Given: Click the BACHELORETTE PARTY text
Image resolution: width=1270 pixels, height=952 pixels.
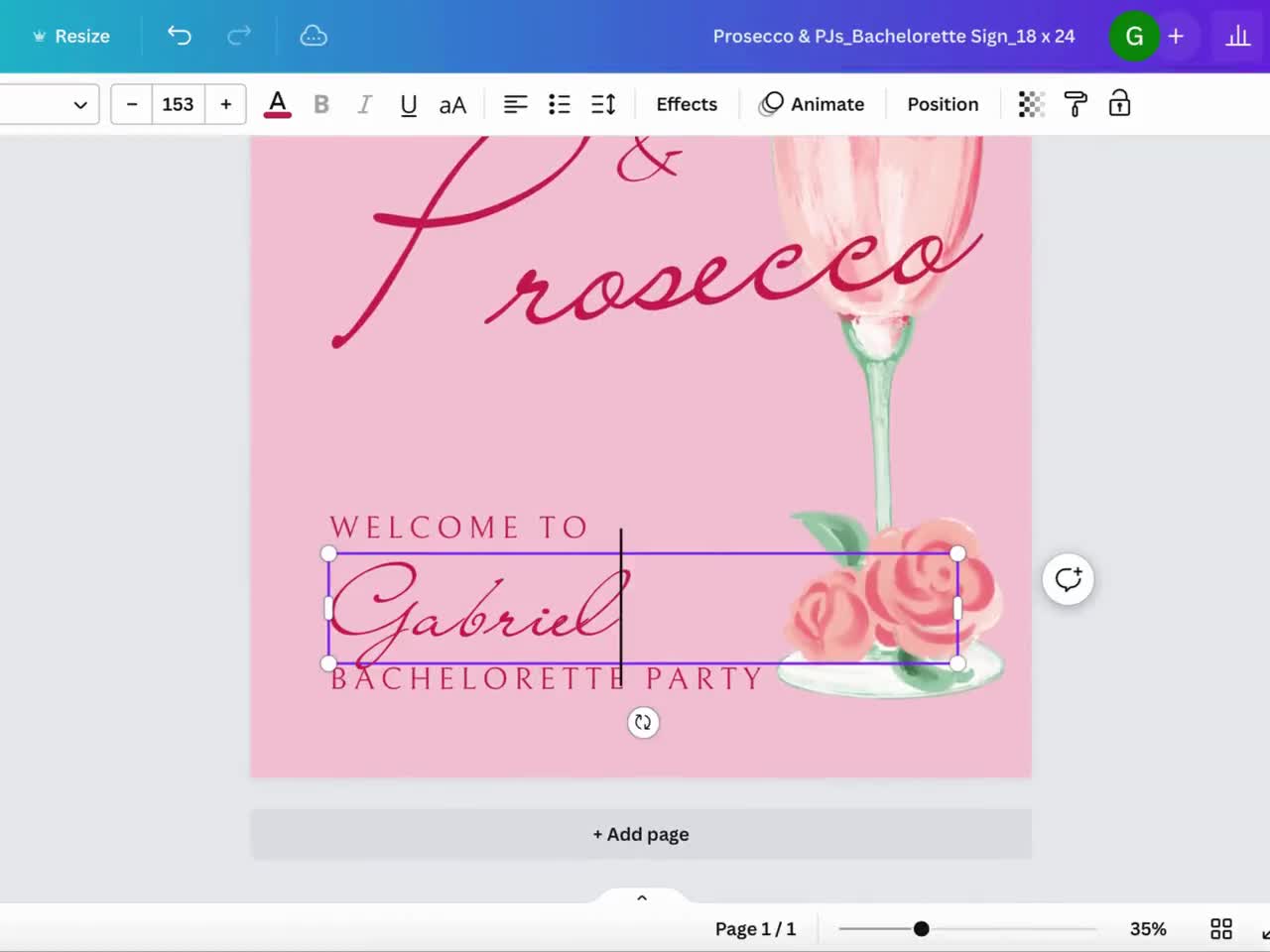Looking at the screenshot, I should coord(546,678).
